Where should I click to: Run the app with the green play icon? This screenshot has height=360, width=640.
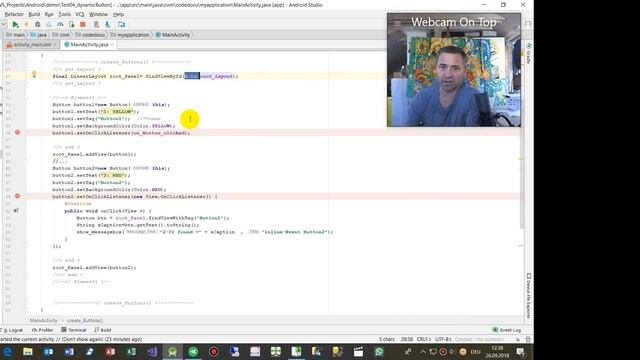[x=16, y=25]
